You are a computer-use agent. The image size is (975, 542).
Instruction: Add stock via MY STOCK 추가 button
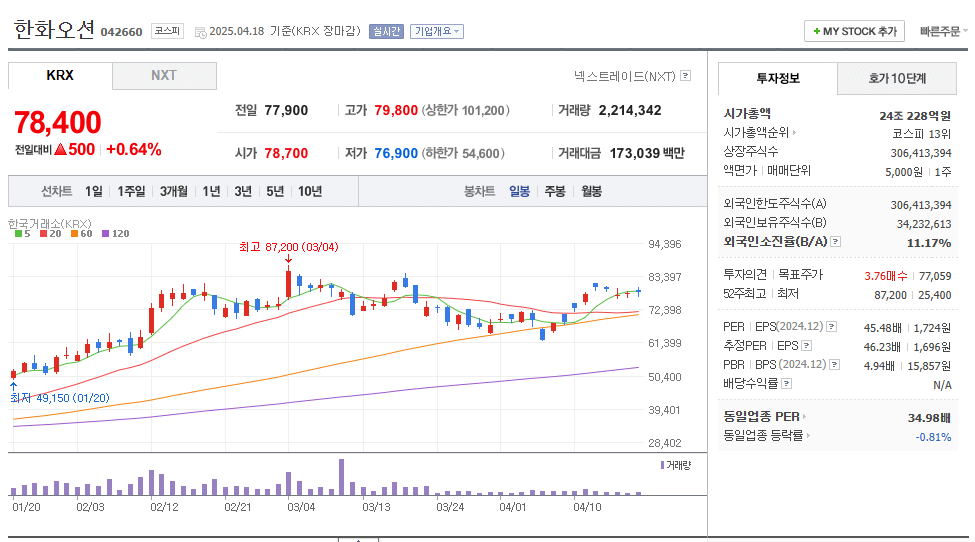[x=854, y=31]
